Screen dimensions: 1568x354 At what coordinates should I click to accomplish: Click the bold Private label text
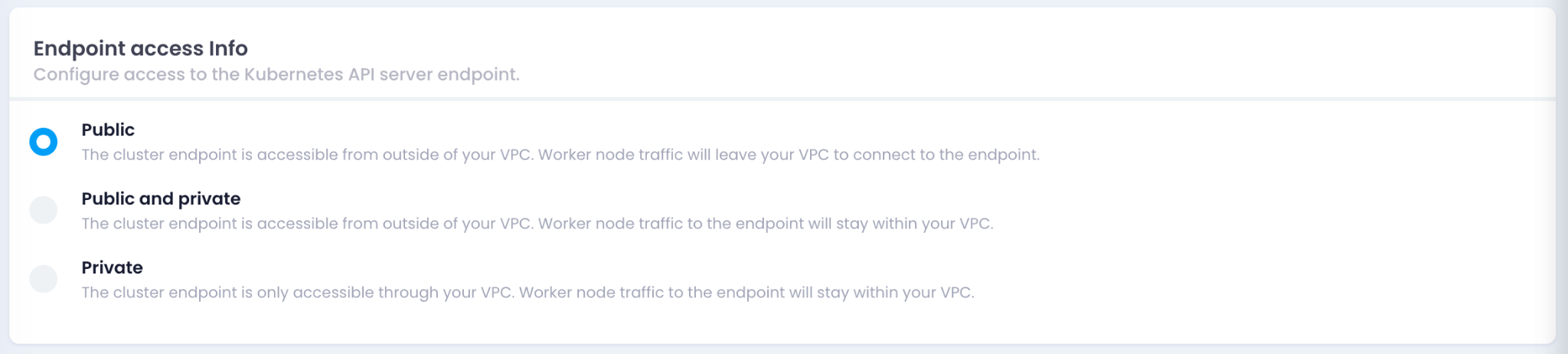[x=112, y=267]
